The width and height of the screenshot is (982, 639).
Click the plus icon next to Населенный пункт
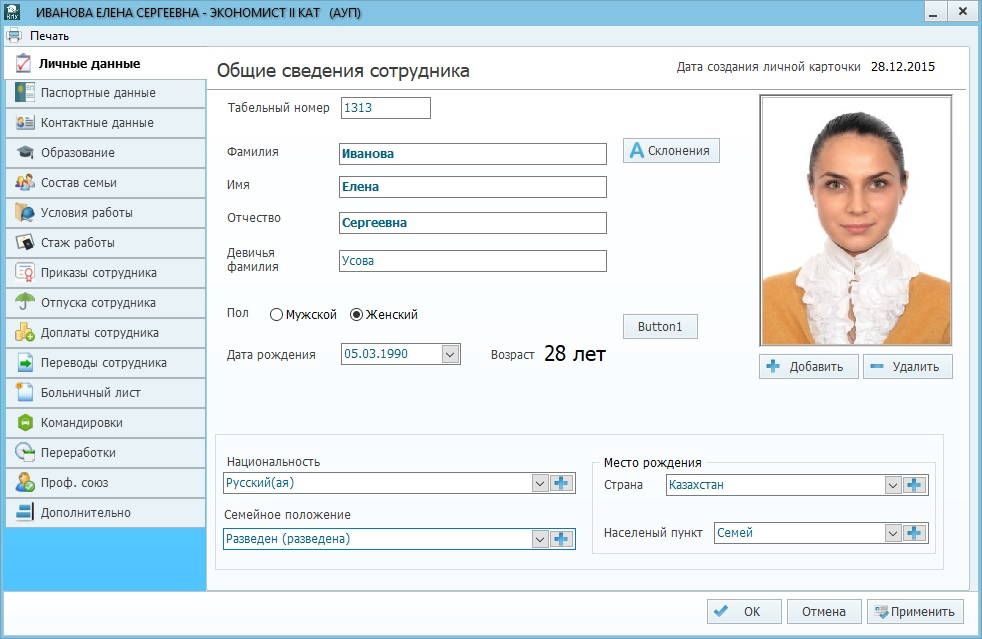click(915, 533)
